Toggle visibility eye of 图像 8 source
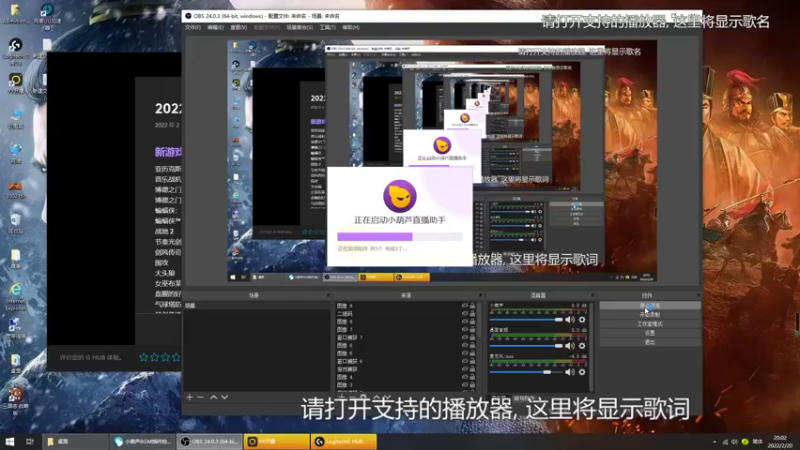This screenshot has width=800, height=450. (x=464, y=321)
